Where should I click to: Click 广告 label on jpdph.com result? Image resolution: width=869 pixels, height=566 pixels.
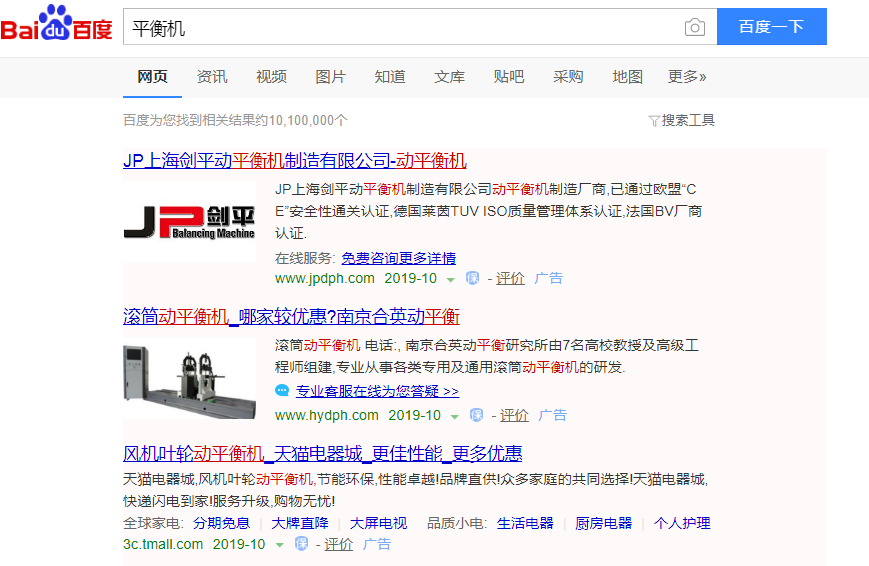[549, 278]
